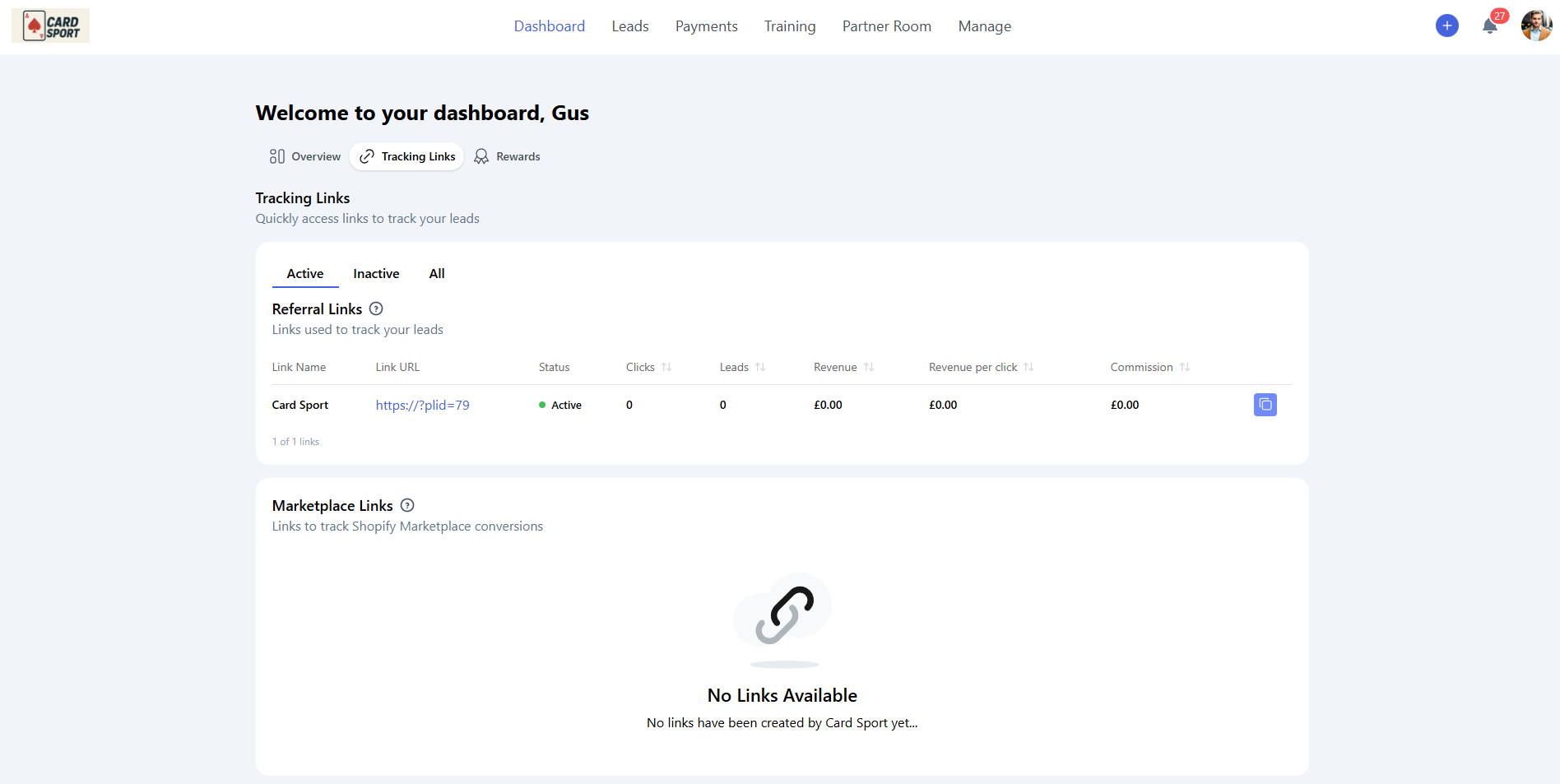This screenshot has height=784, width=1560.
Task: Navigate to Partner Room
Action: pos(886,26)
